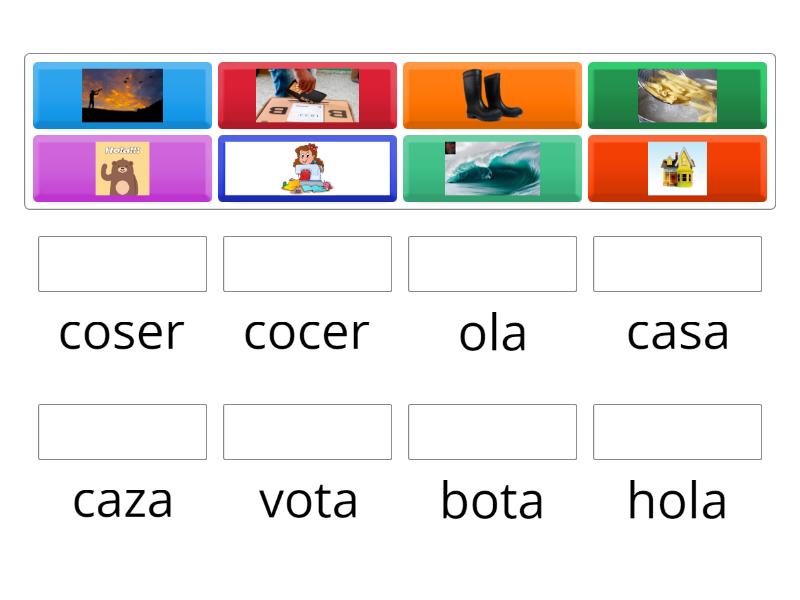Select the word casa
800x600 pixels.
click(678, 333)
